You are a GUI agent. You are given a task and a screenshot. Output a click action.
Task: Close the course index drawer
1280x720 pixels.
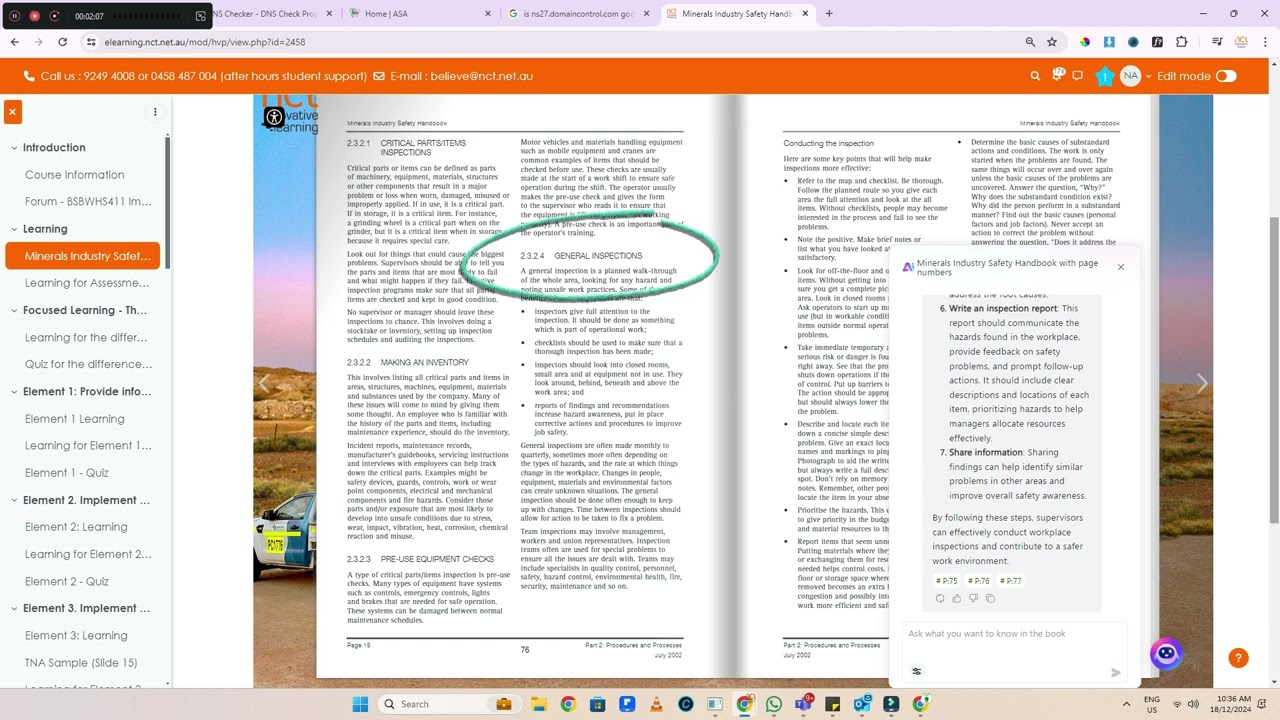pyautogui.click(x=12, y=112)
